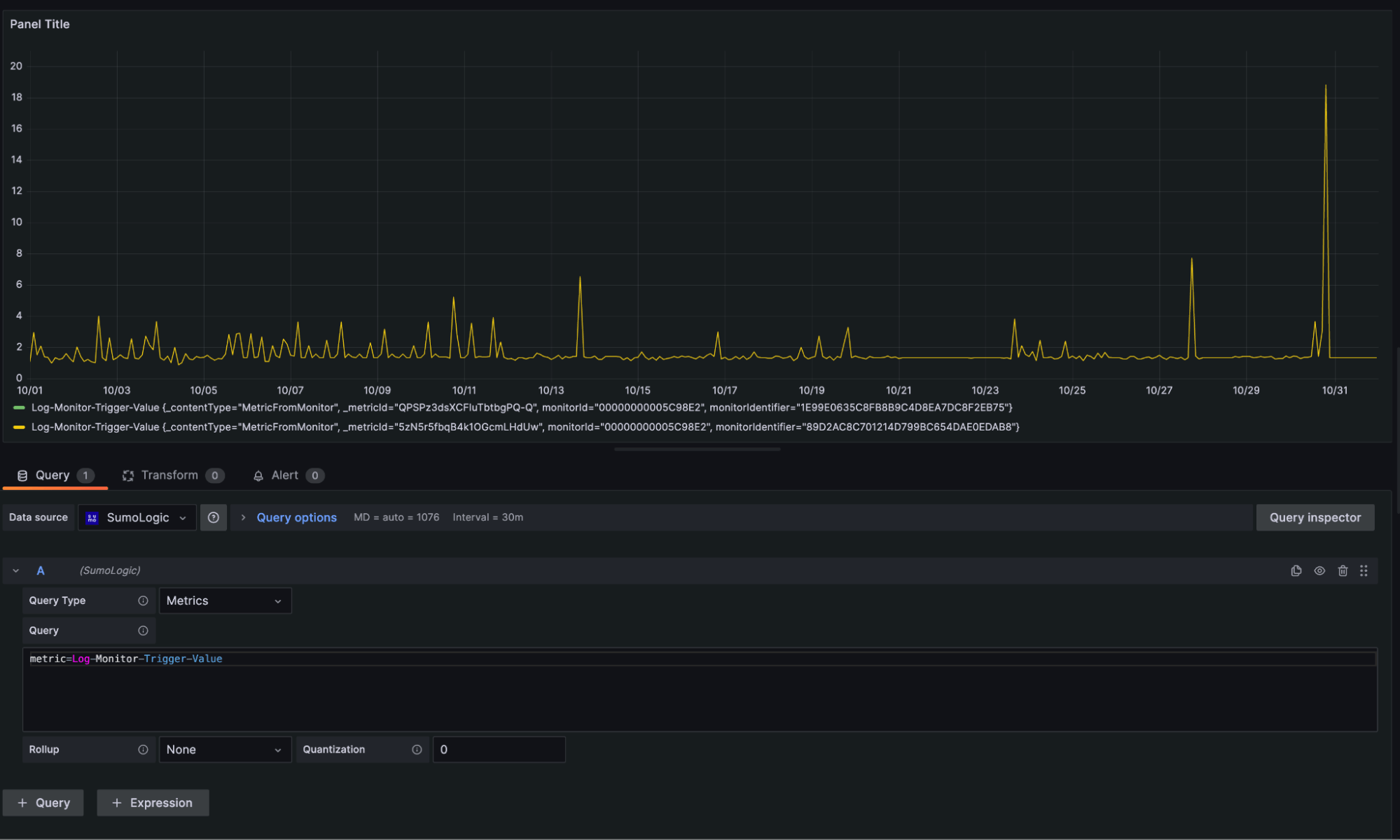
Task: Delete query A with the trash icon
Action: click(1343, 570)
